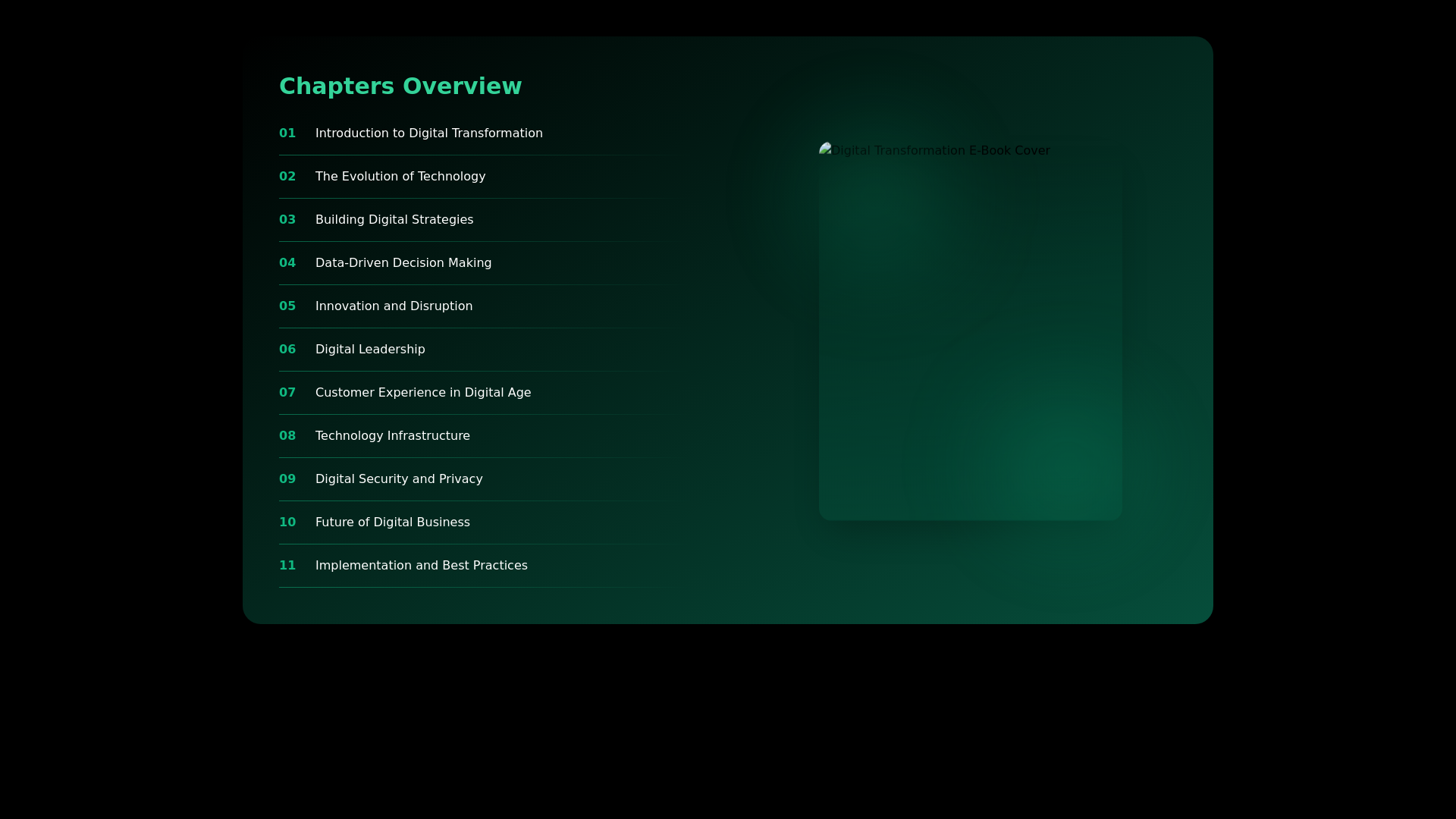Select "The Evolution of Technology" chapter
The height and width of the screenshot is (819, 1456).
point(400,176)
